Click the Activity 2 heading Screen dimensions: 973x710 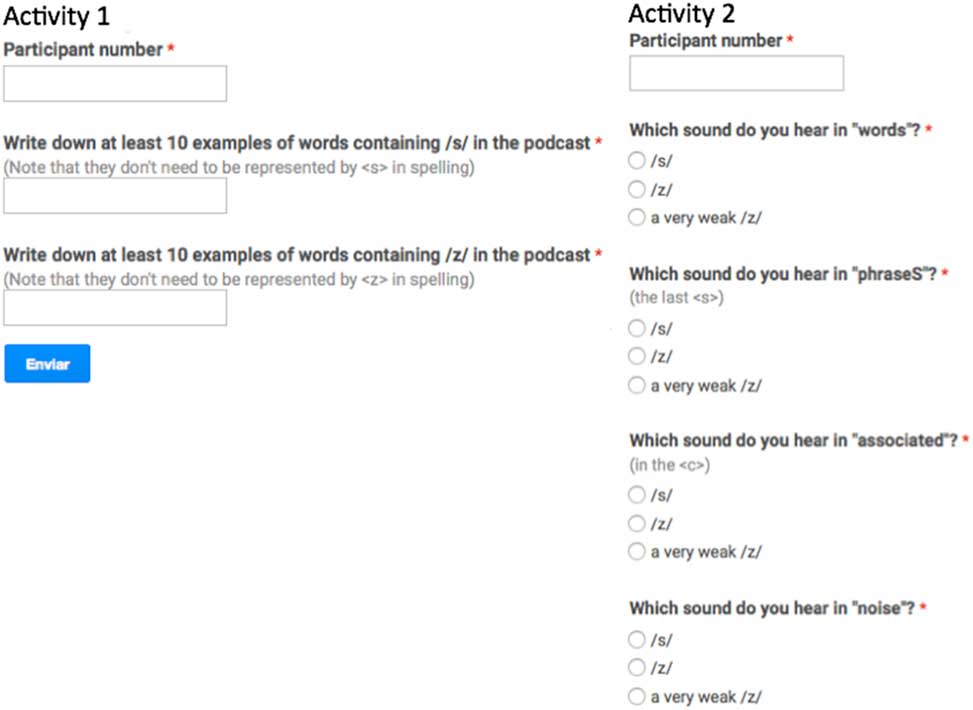[x=681, y=14]
